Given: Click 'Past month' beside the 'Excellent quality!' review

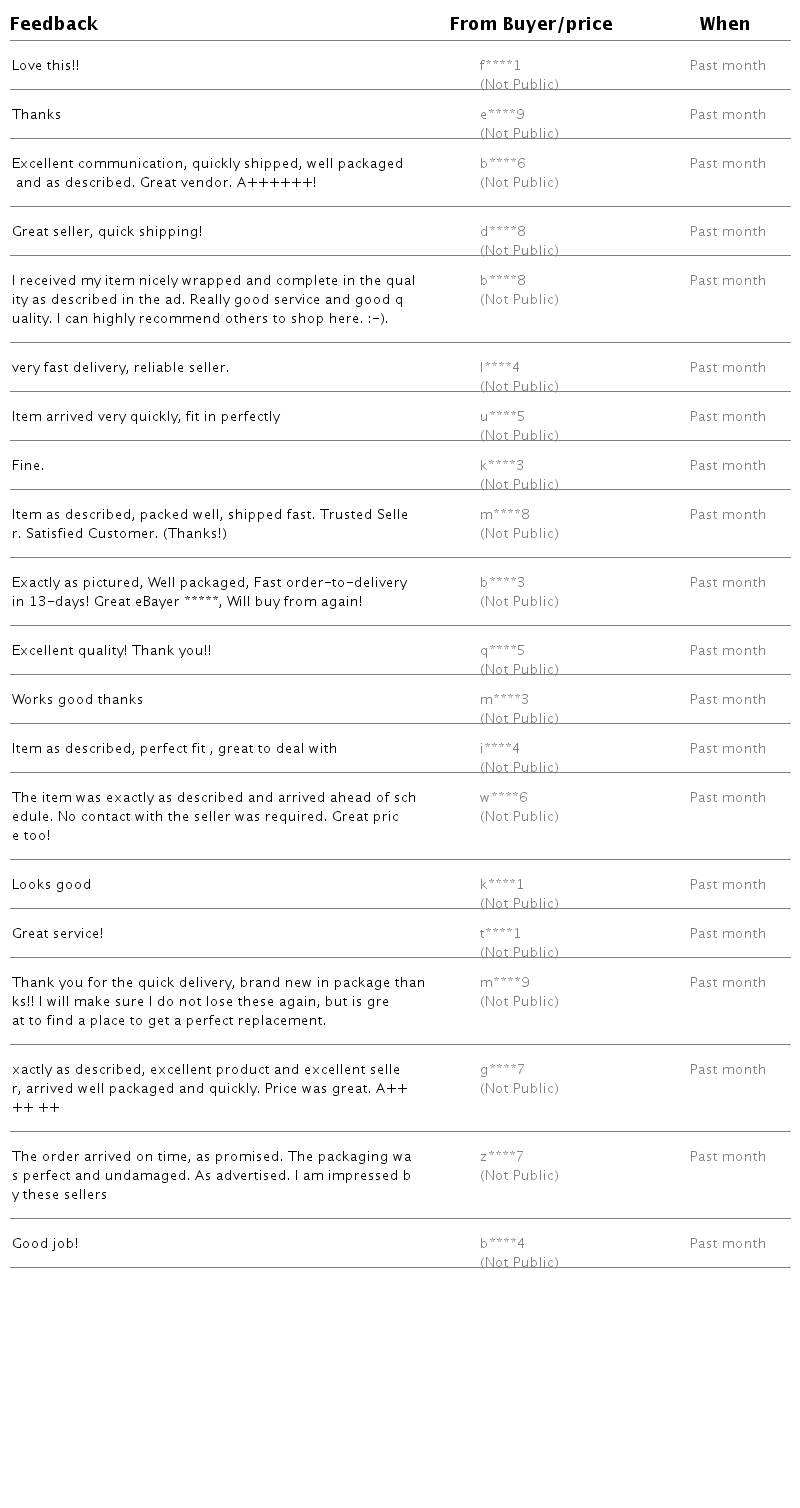Looking at the screenshot, I should [727, 651].
